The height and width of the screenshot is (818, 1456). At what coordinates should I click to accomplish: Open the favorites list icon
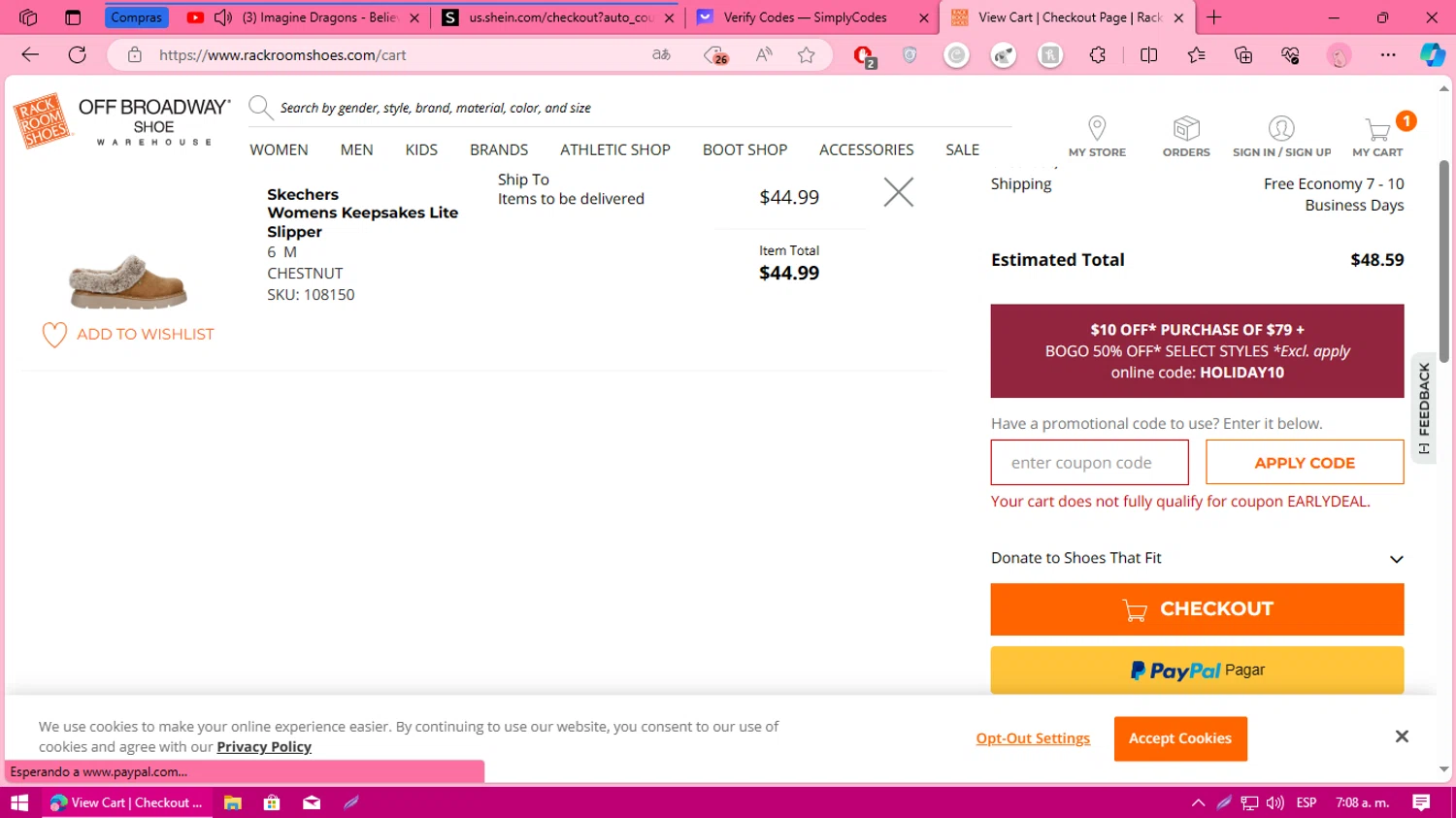tap(1197, 55)
